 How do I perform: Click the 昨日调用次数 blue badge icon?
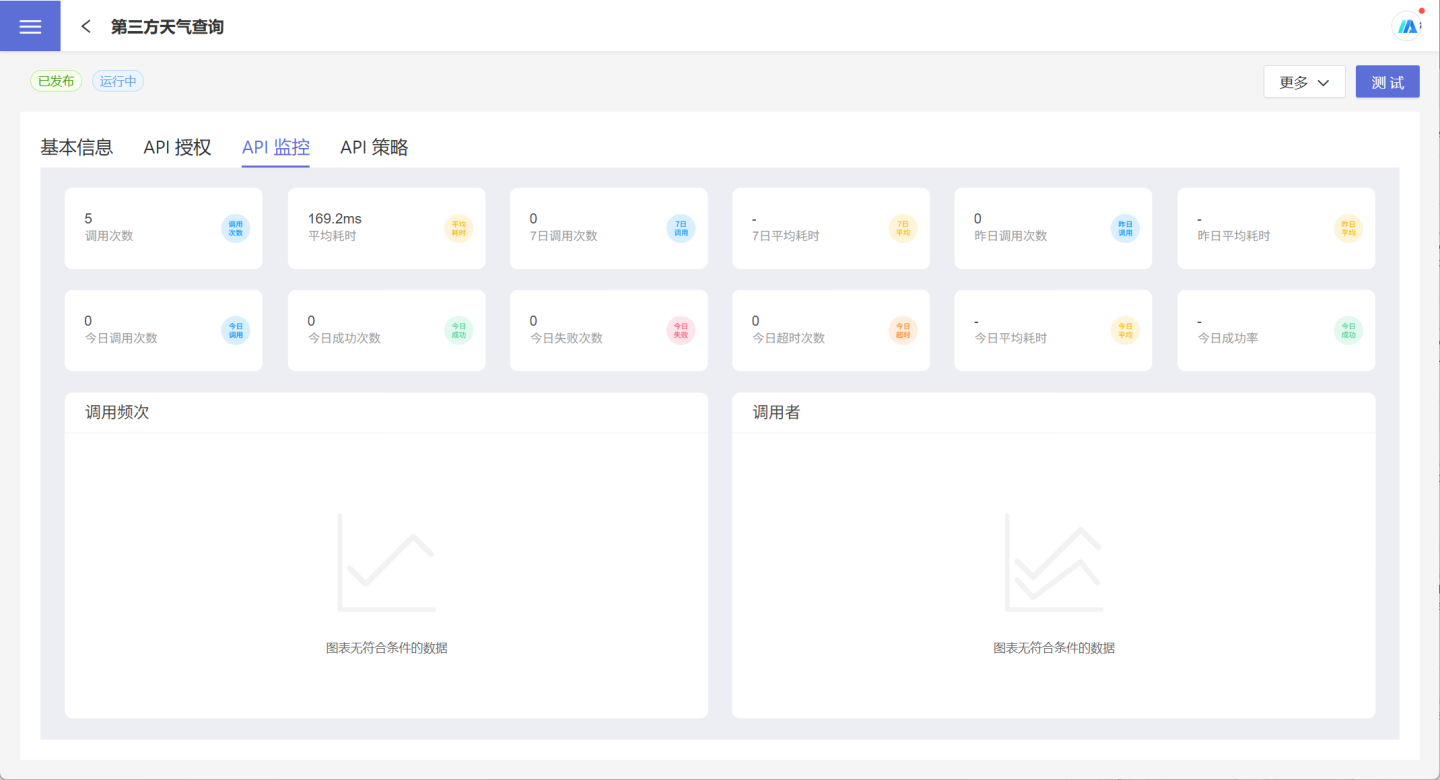(x=1125, y=229)
